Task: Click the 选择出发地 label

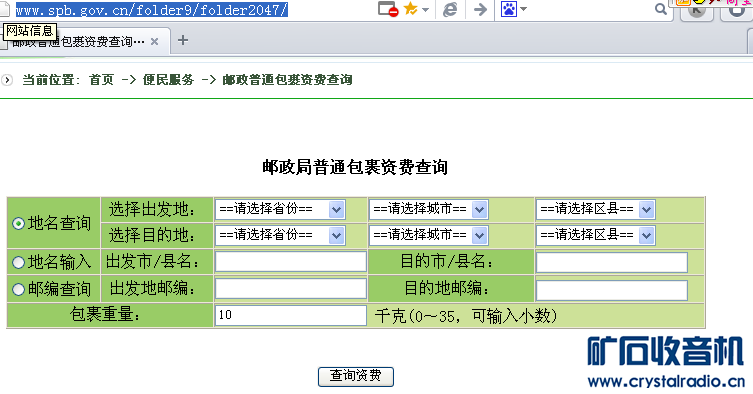Action: [152, 209]
